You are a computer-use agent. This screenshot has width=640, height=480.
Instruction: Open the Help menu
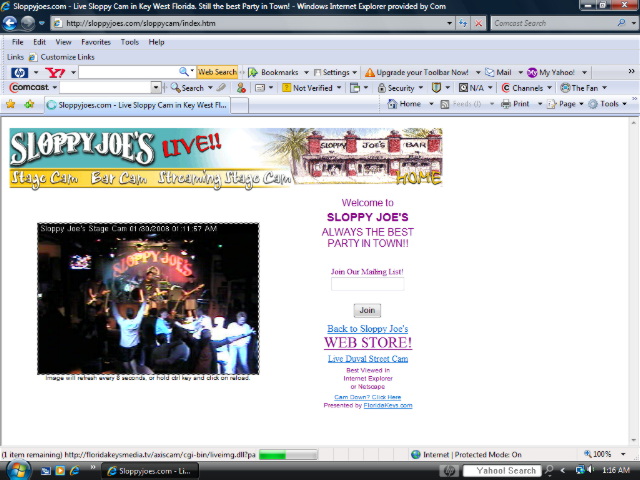[156, 42]
